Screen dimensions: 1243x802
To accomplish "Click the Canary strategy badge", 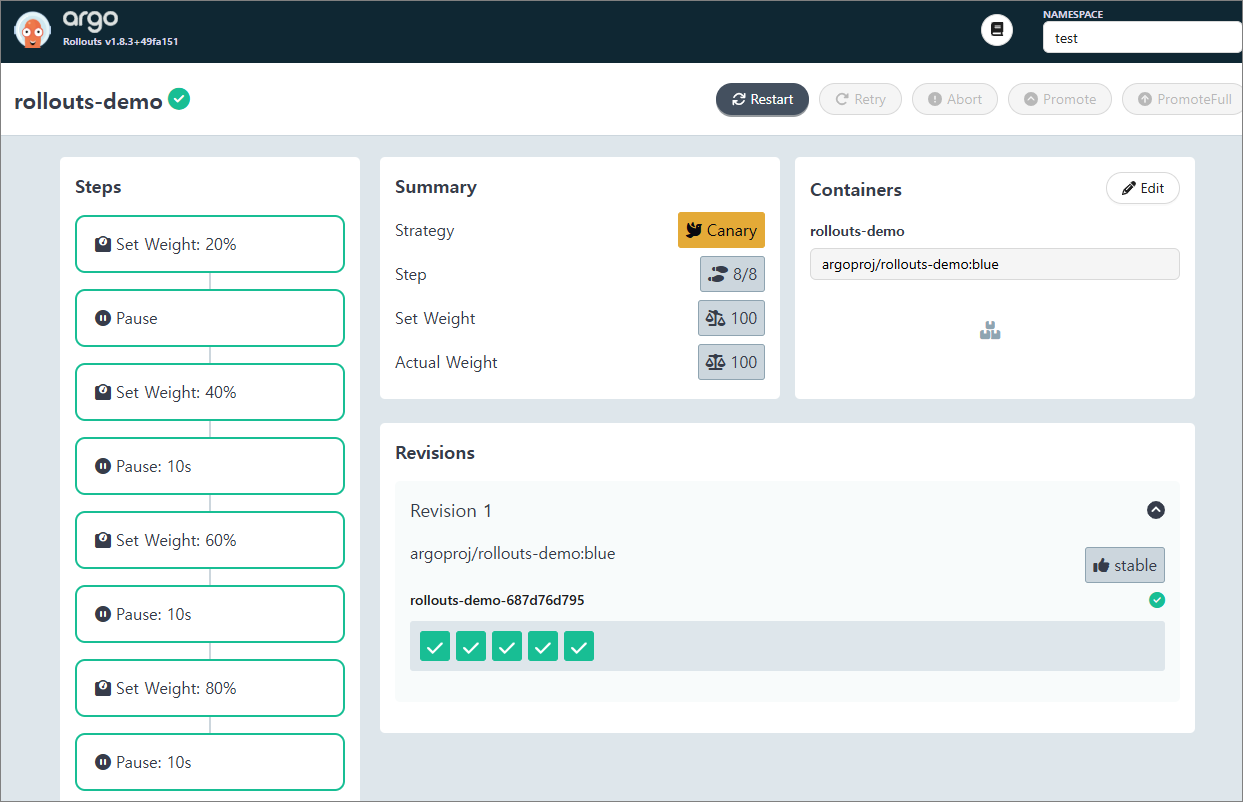I will pyautogui.click(x=721, y=230).
